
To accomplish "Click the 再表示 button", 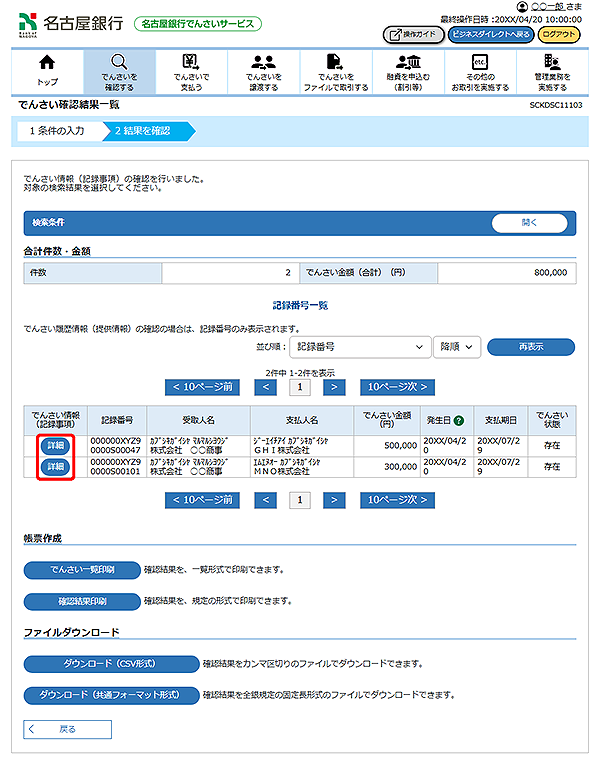I will [x=530, y=347].
